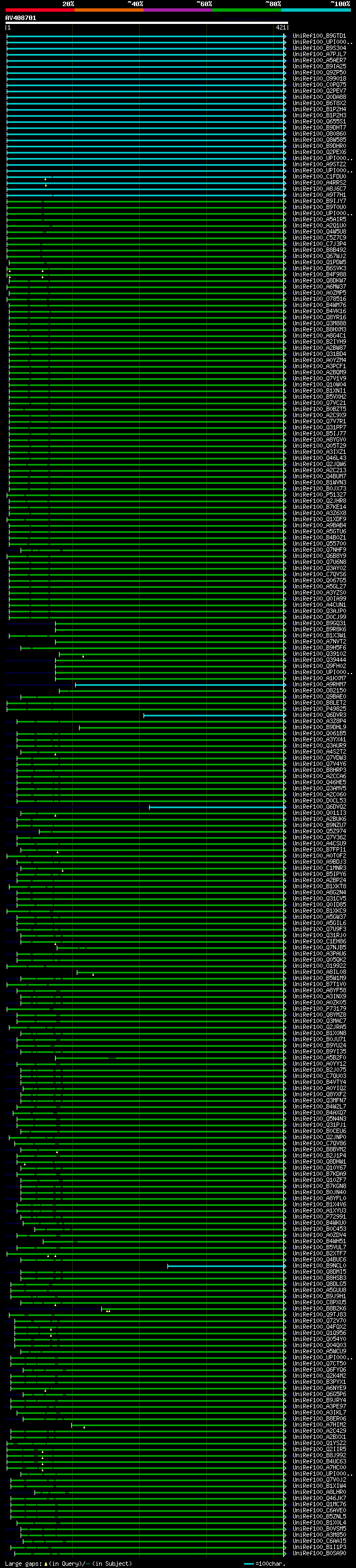Select the UniRef100_A4RRS2 entry
The image size is (356, 1568).
point(319,182)
